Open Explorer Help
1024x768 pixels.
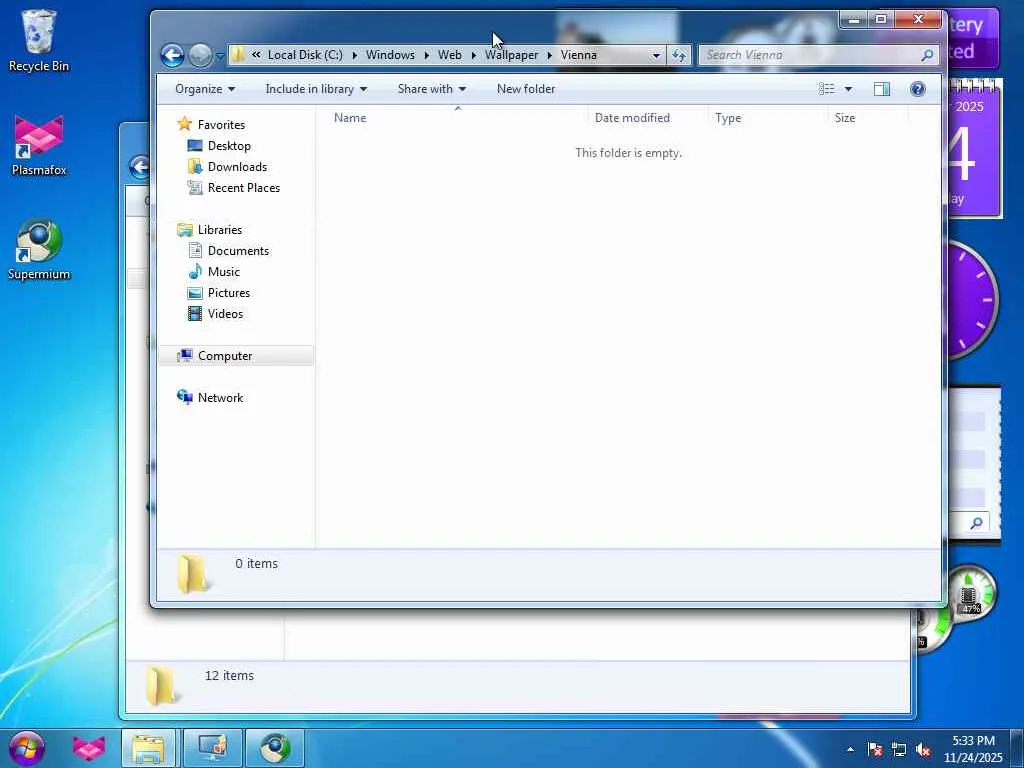(x=918, y=89)
